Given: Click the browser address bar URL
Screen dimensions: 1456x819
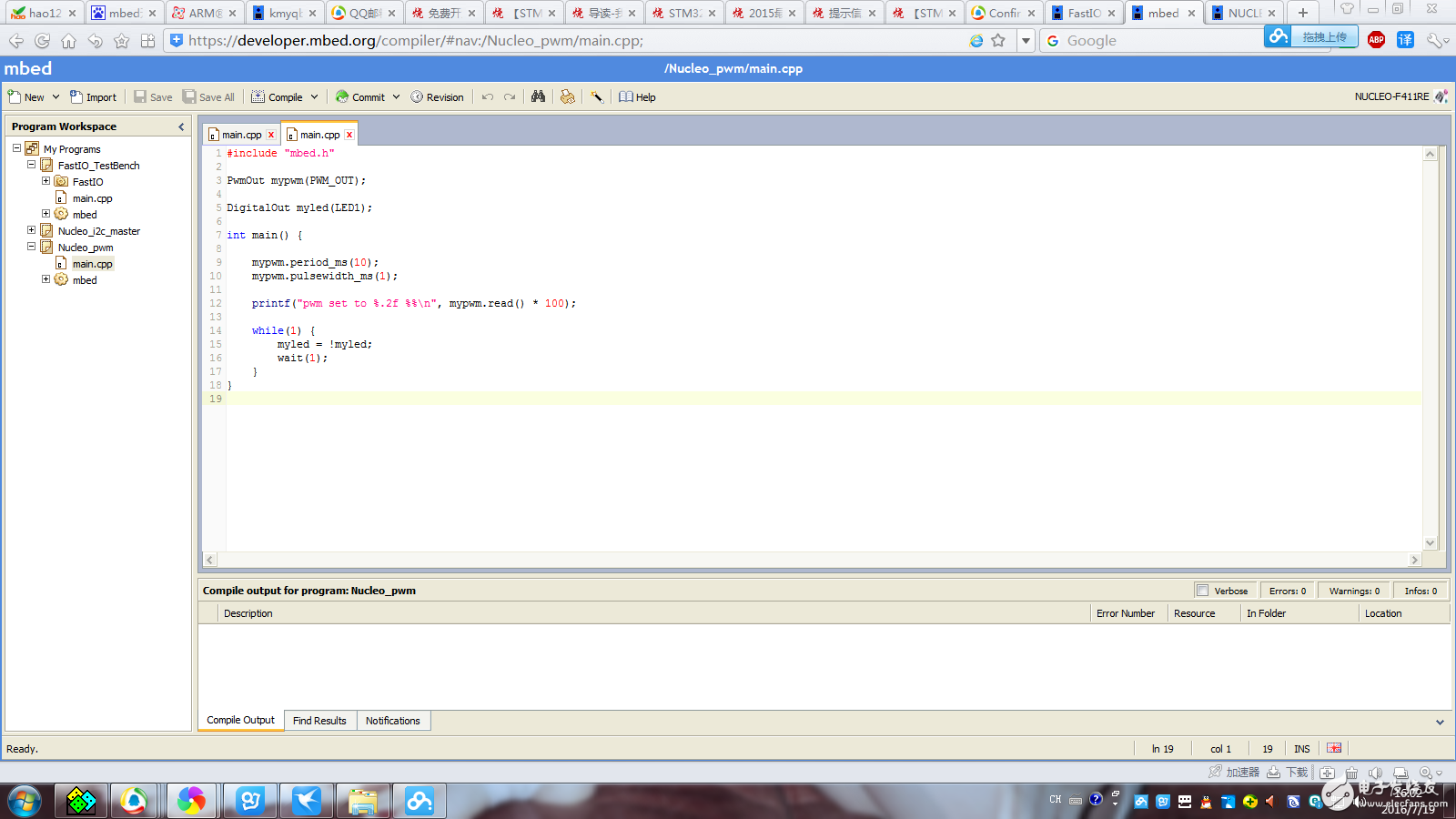Looking at the screenshot, I should pyautogui.click(x=415, y=41).
